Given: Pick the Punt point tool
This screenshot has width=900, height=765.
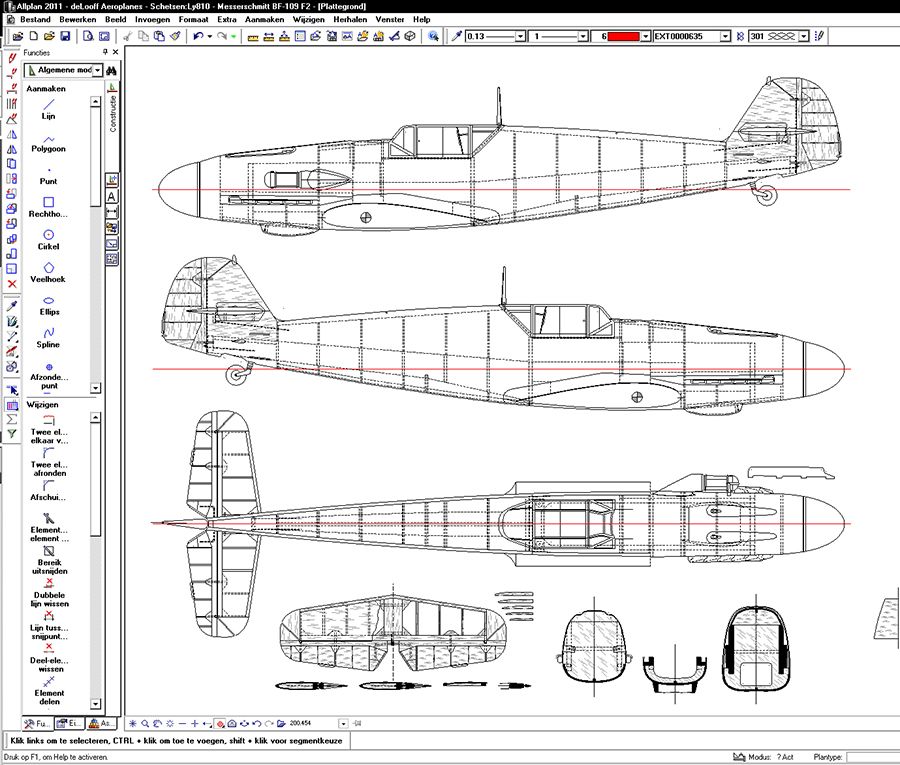Looking at the screenshot, I should click(x=48, y=176).
